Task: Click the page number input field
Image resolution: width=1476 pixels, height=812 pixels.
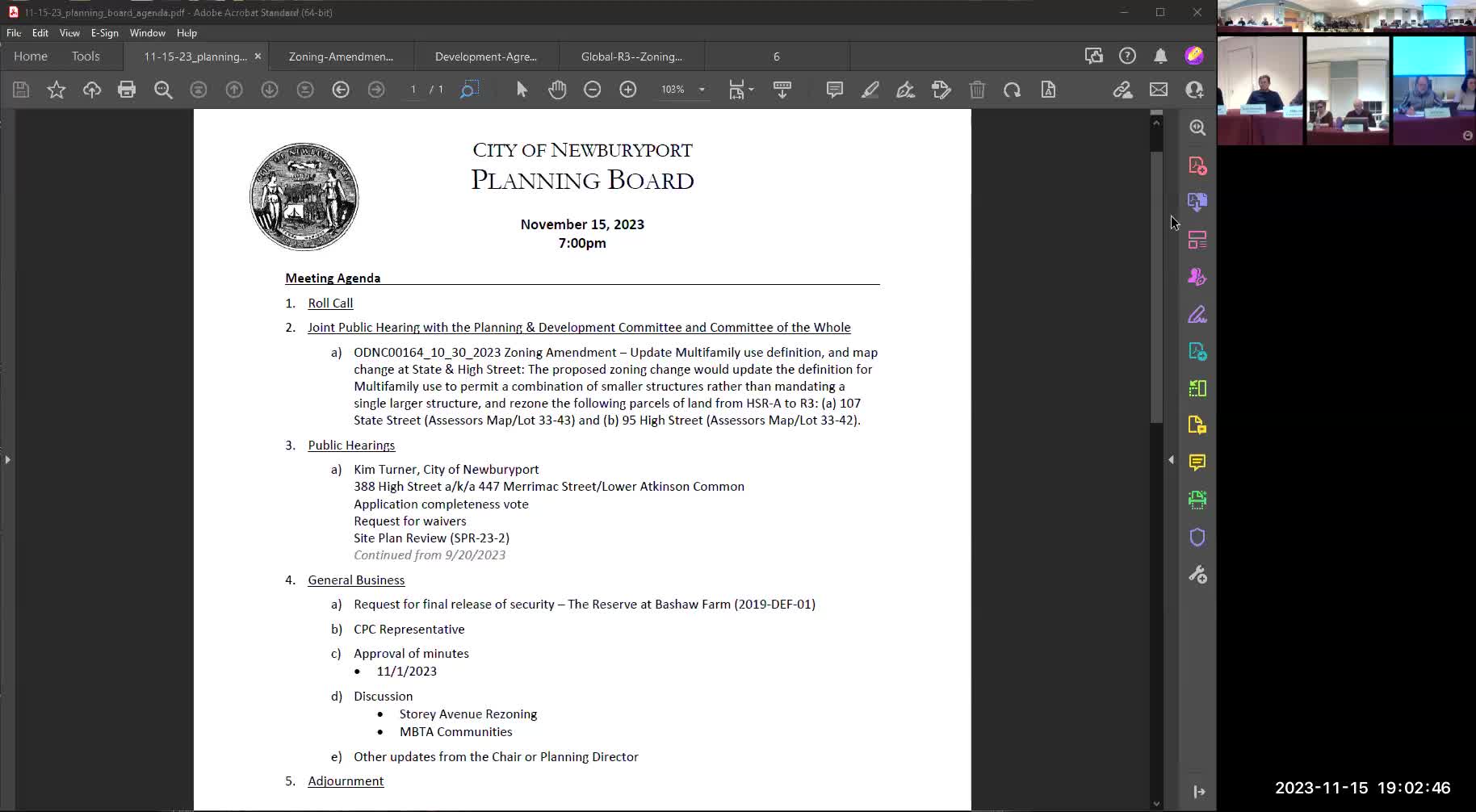Action: (x=413, y=90)
